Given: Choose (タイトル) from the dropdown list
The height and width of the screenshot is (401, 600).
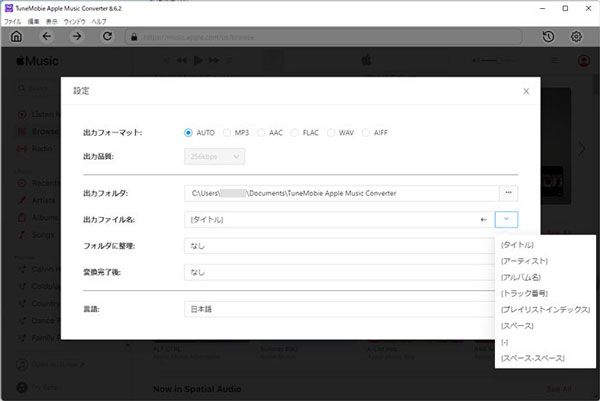Looking at the screenshot, I should pyautogui.click(x=545, y=245).
